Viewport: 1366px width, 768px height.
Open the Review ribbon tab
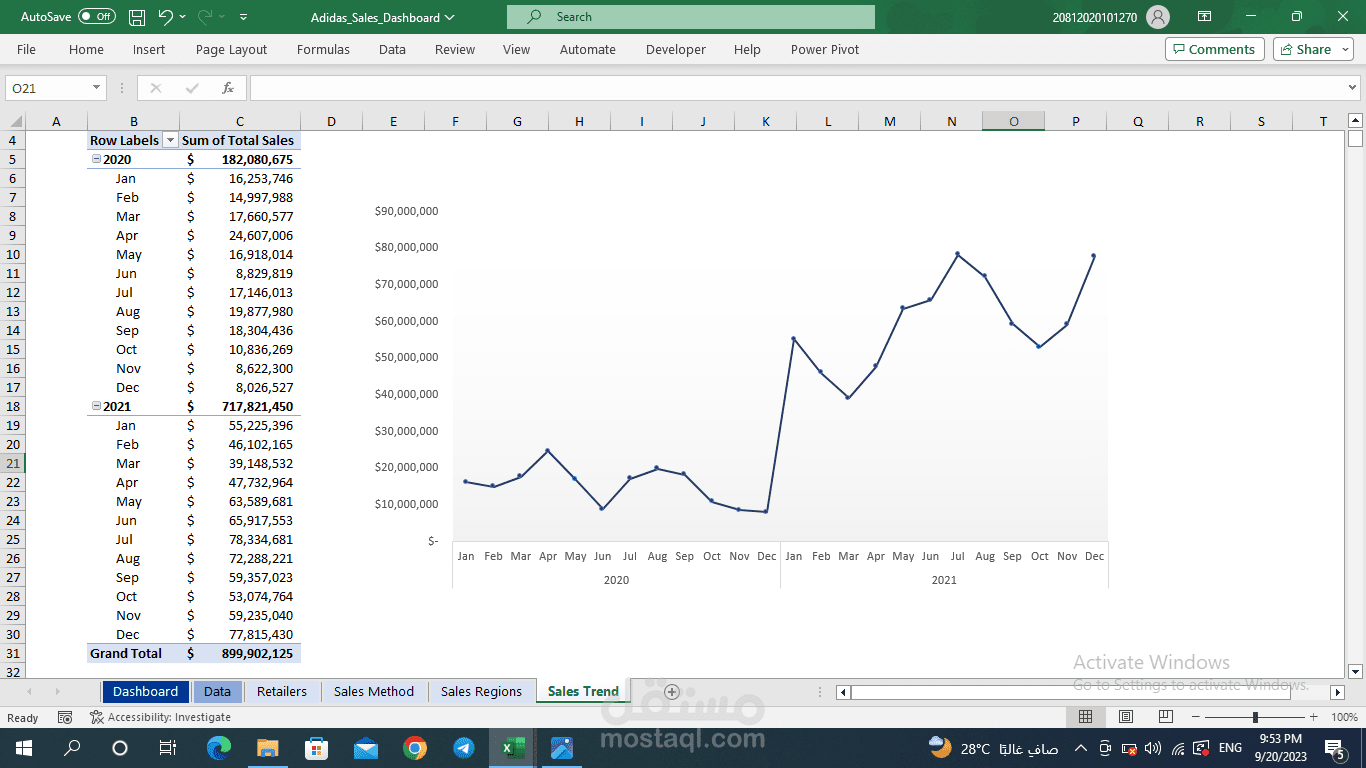[x=455, y=49]
